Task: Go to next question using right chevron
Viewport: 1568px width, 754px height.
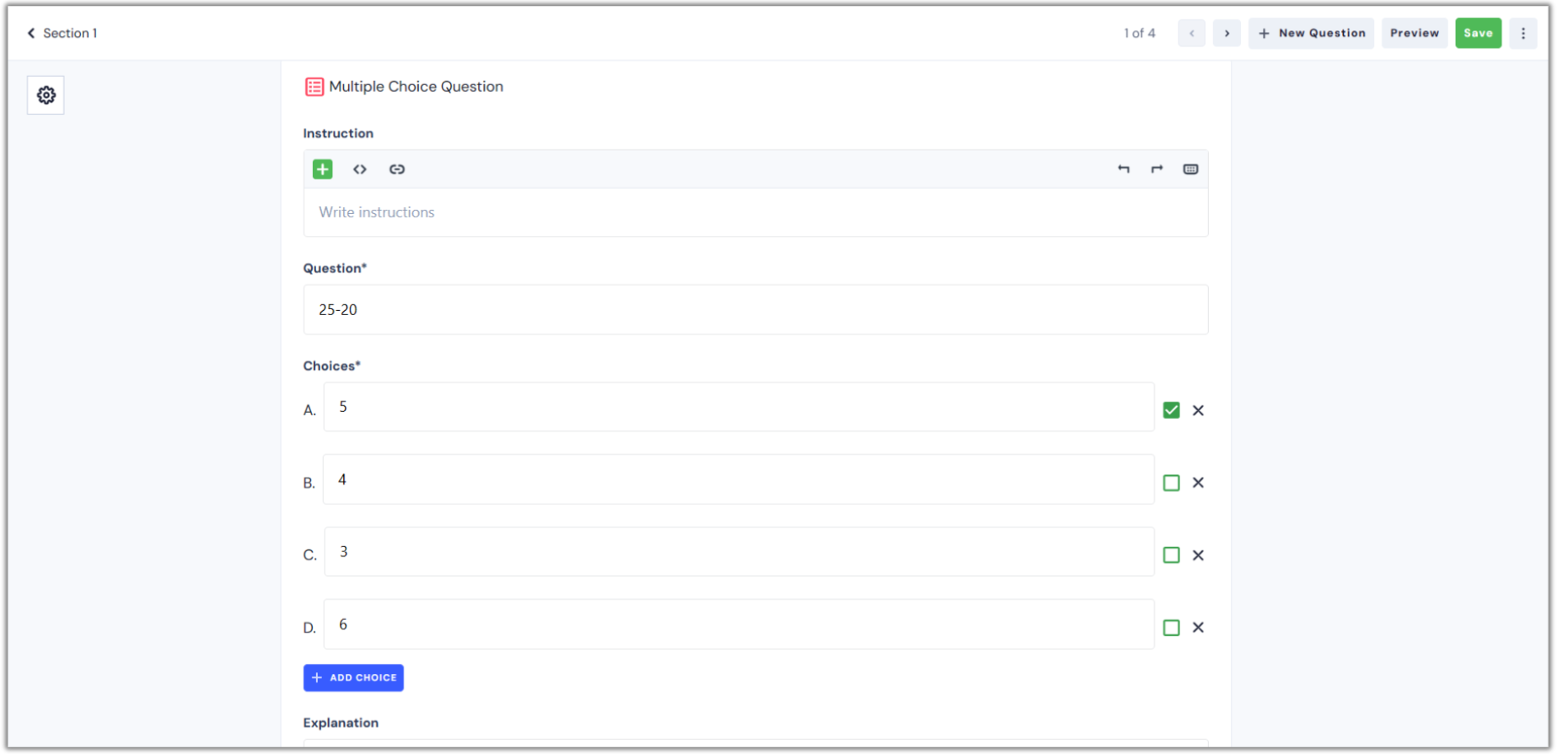Action: pos(1227,34)
